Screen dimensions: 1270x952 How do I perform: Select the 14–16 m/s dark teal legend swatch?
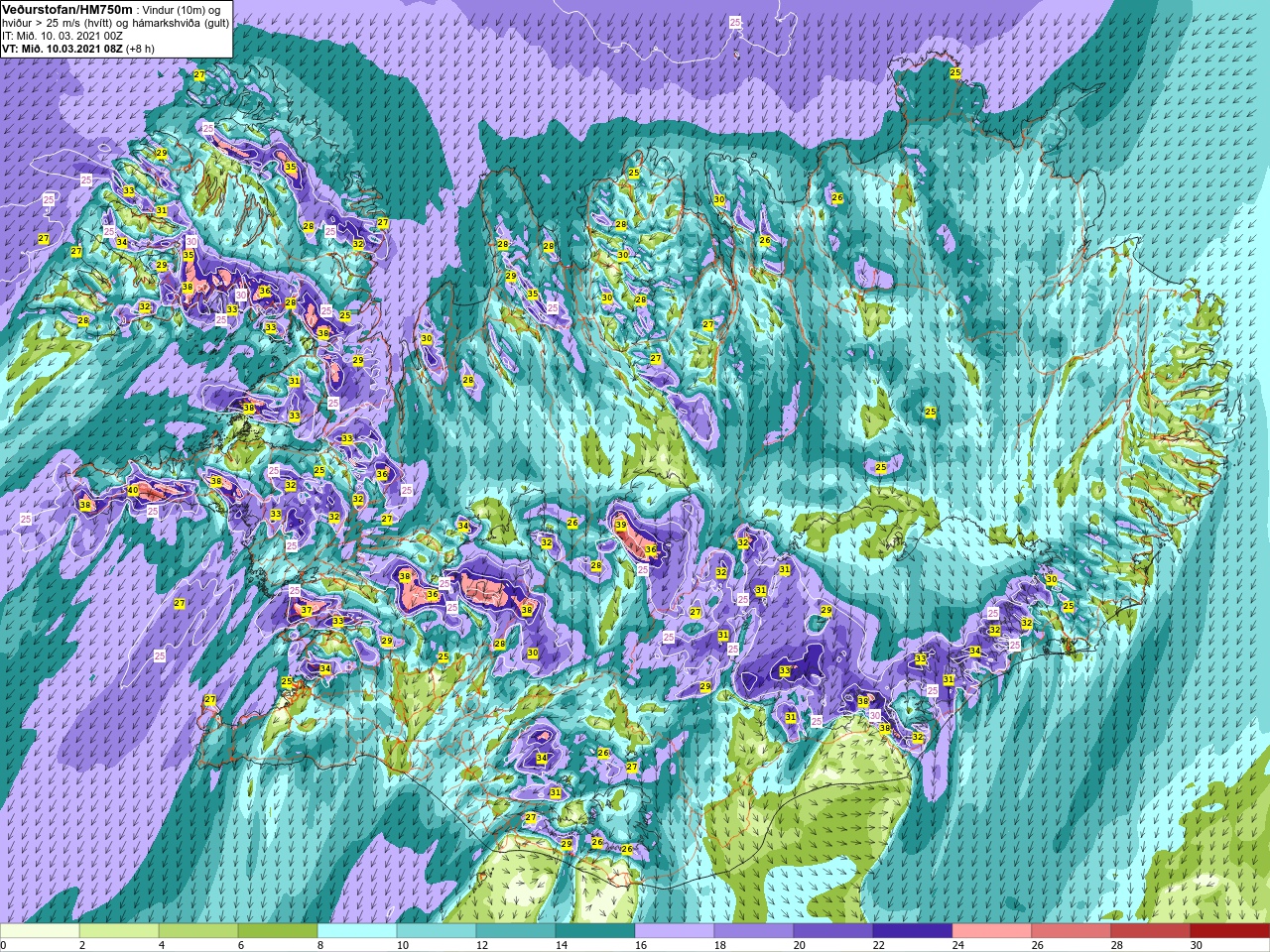click(595, 931)
